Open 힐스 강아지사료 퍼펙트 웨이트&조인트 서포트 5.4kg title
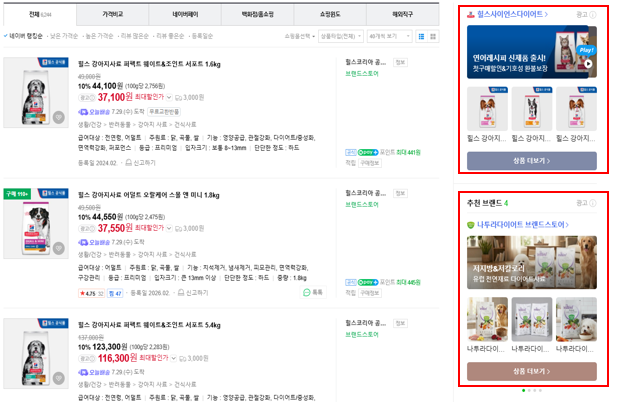Screen dimensions: 618x403 (149, 325)
